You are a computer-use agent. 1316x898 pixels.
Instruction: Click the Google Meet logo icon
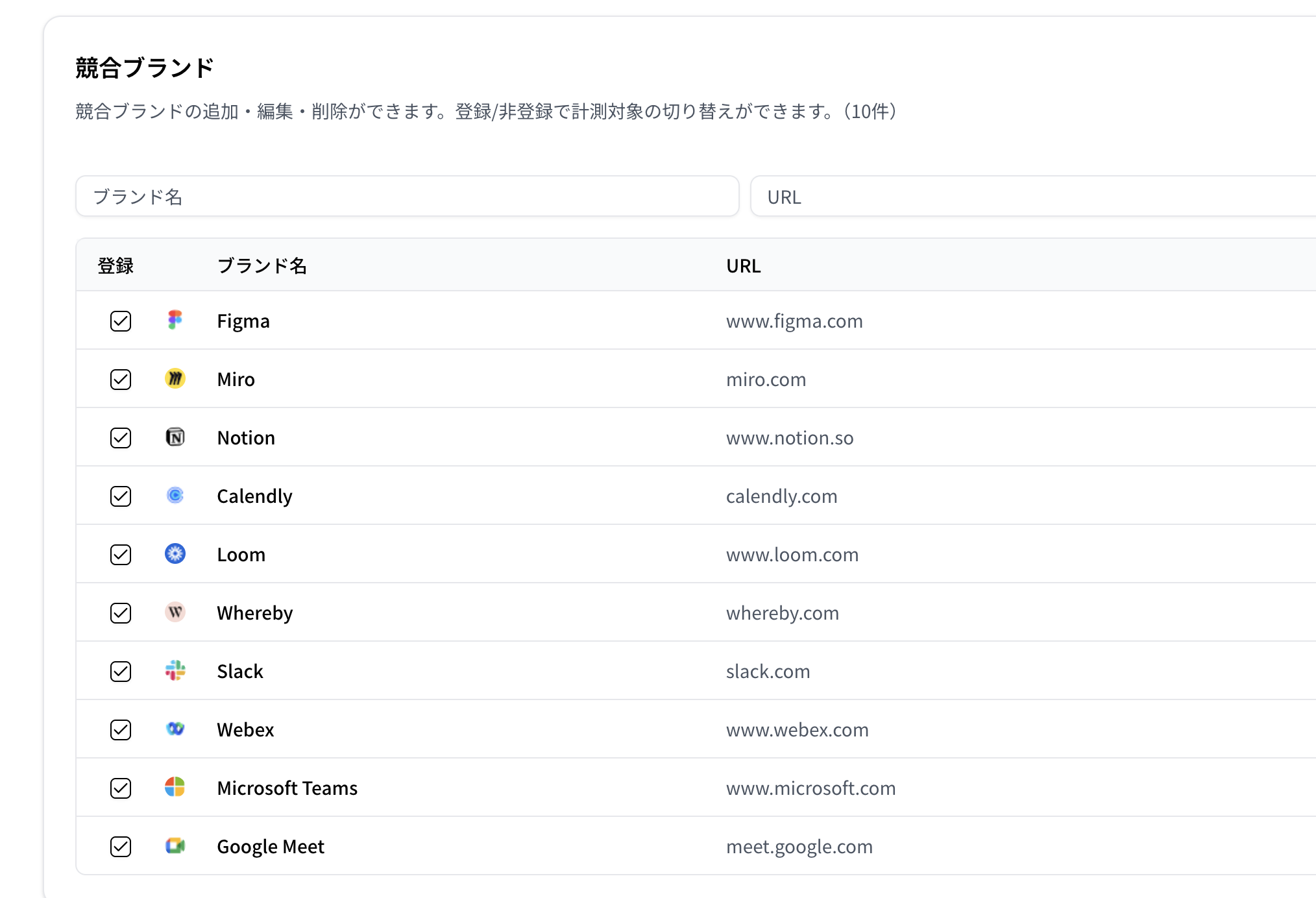175,845
